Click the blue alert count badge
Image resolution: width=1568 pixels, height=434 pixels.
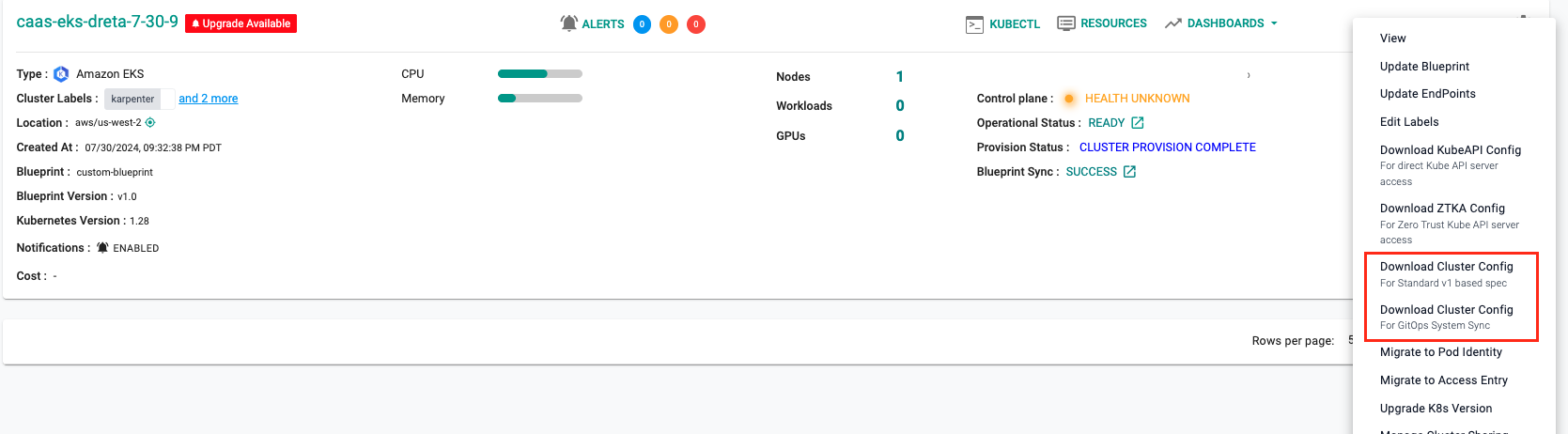[642, 24]
